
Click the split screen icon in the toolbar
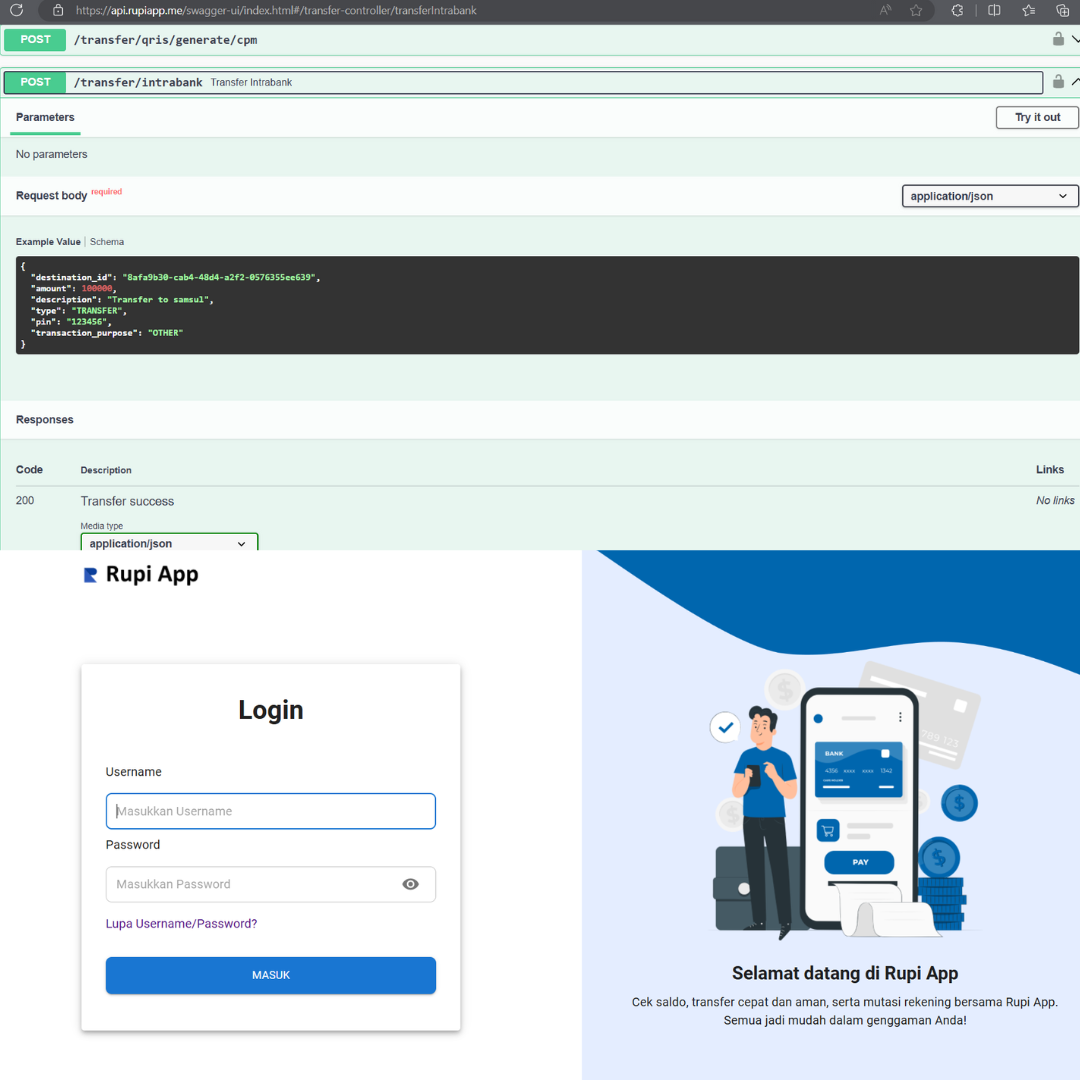click(x=993, y=11)
